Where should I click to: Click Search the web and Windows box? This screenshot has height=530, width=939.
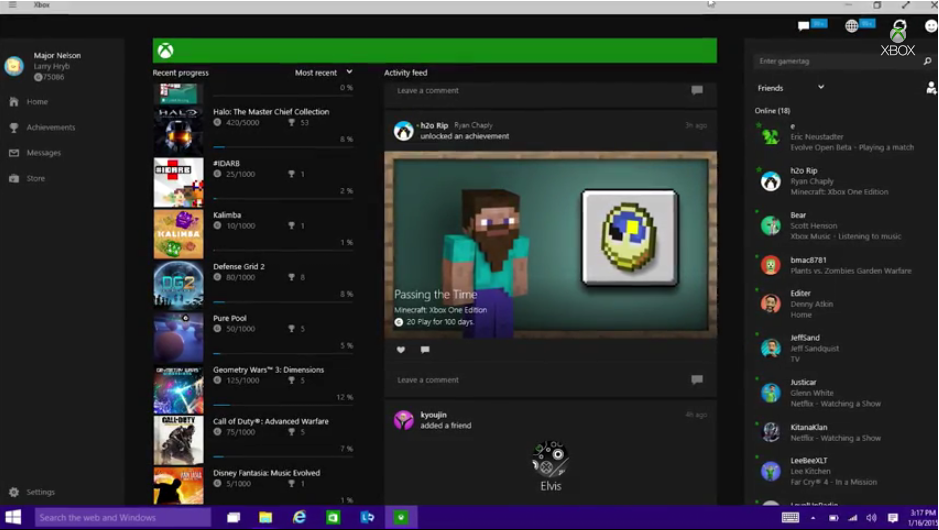click(x=123, y=517)
